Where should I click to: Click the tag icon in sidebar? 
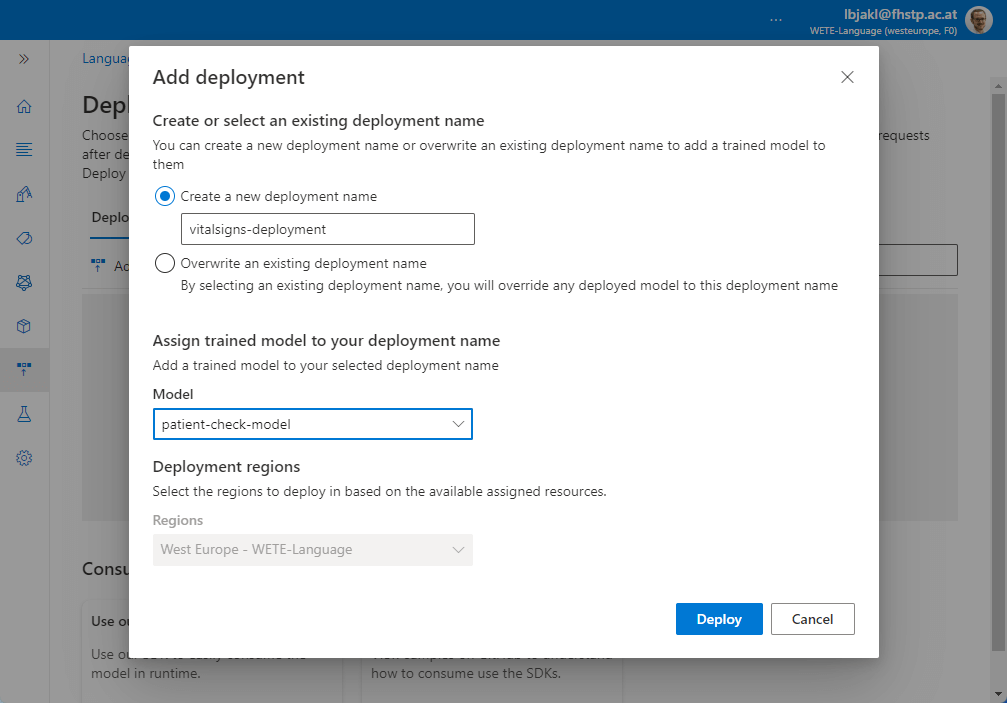(24, 238)
